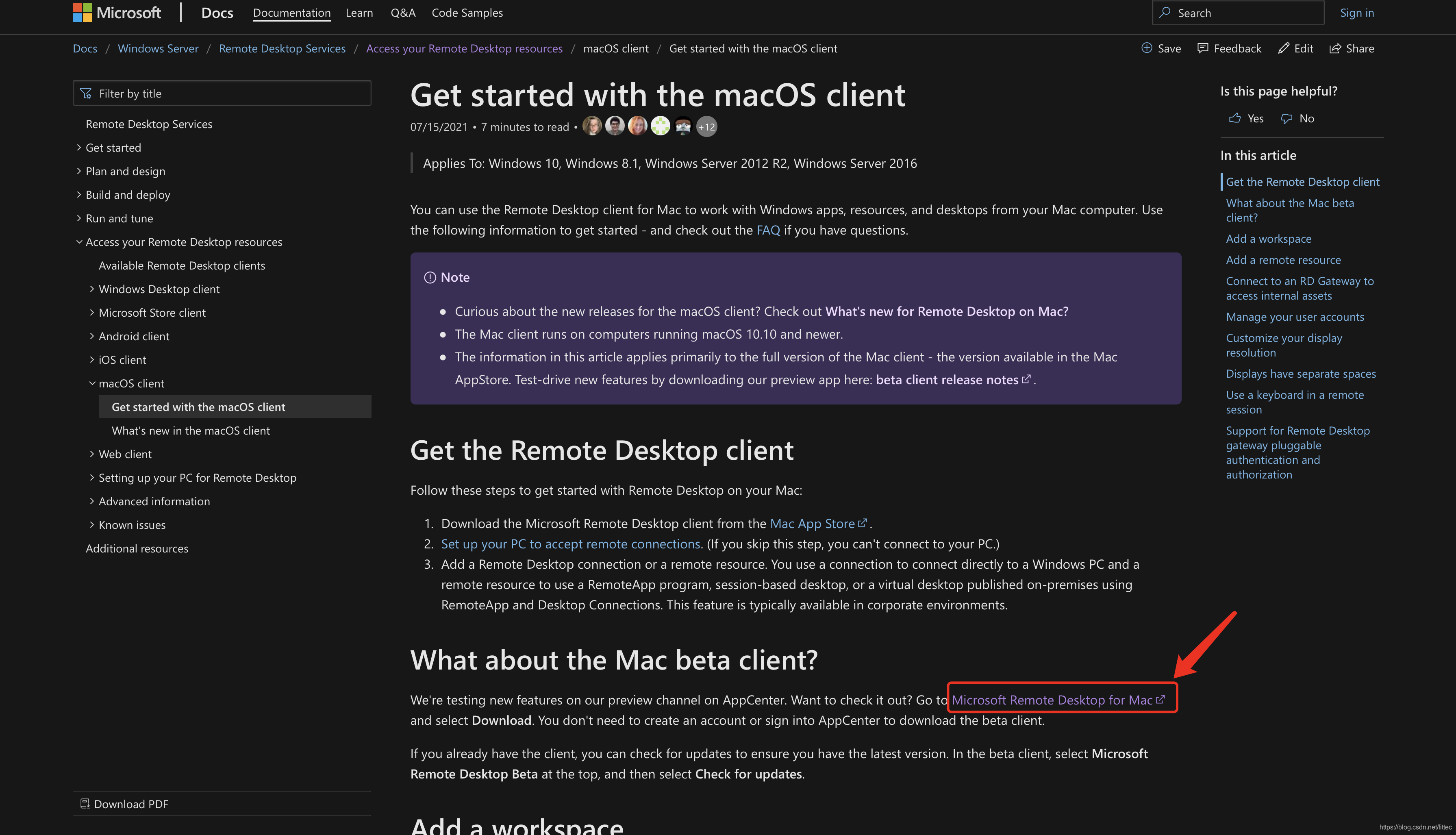Click the Sign in link
Image resolution: width=1456 pixels, height=835 pixels.
tap(1357, 13)
